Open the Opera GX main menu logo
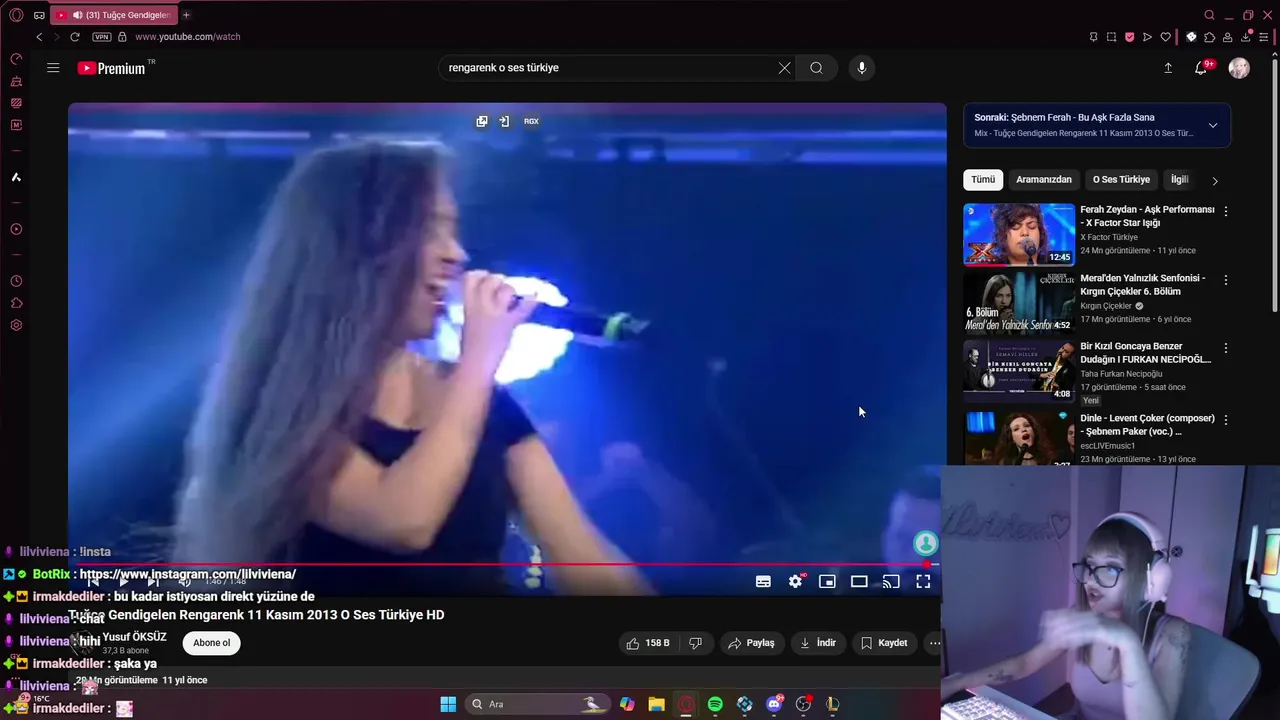1280x720 pixels. (x=16, y=15)
